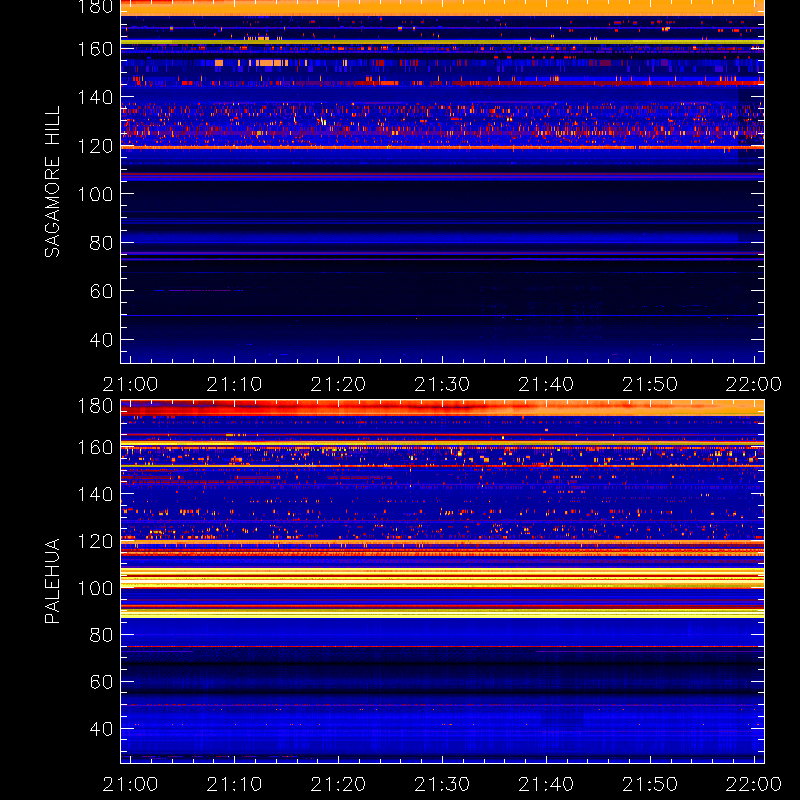Click the 180 tick label on Palehua axis
The width and height of the screenshot is (800, 800).
[95, 406]
